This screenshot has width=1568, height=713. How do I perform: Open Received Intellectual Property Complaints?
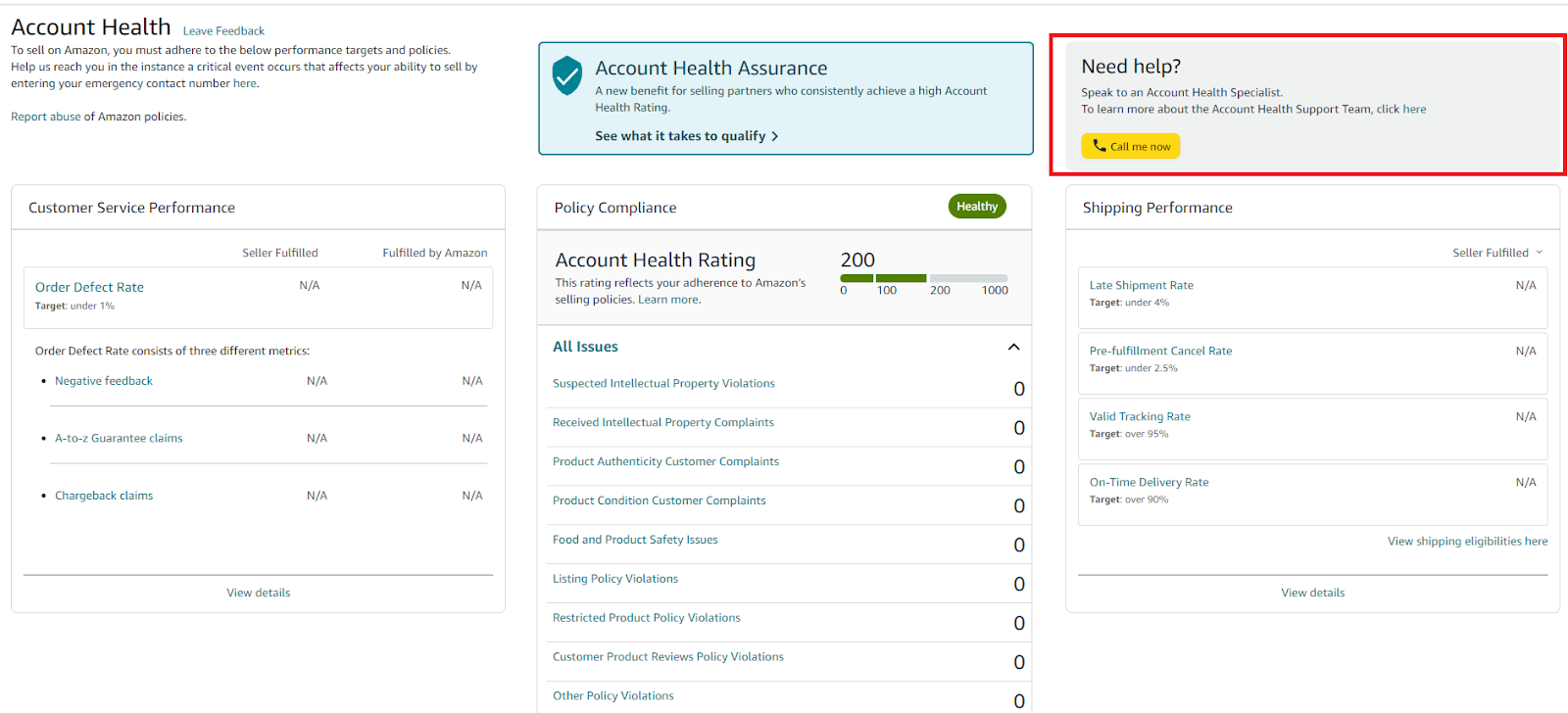663,422
